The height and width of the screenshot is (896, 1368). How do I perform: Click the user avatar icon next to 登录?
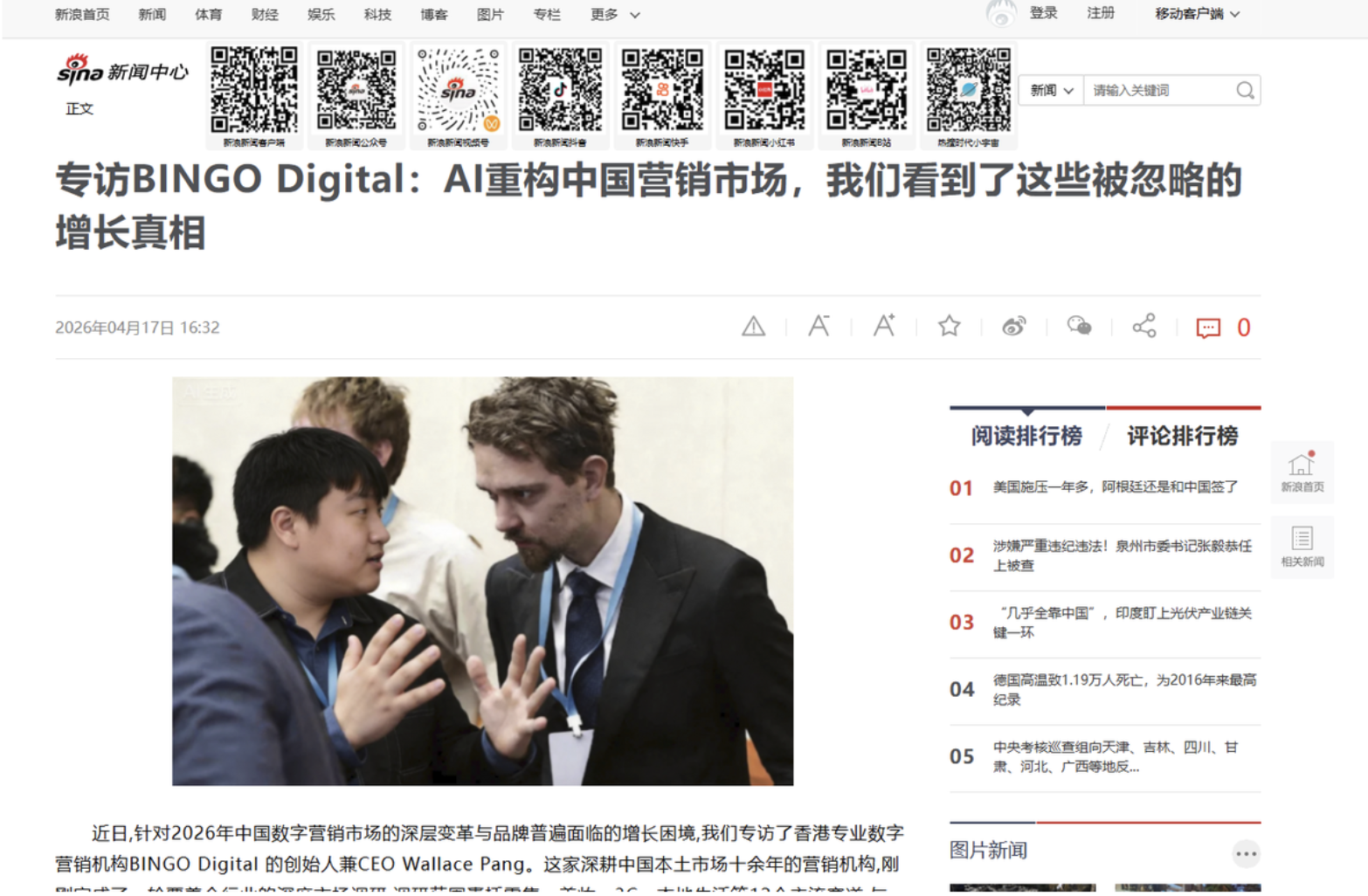click(x=1001, y=13)
